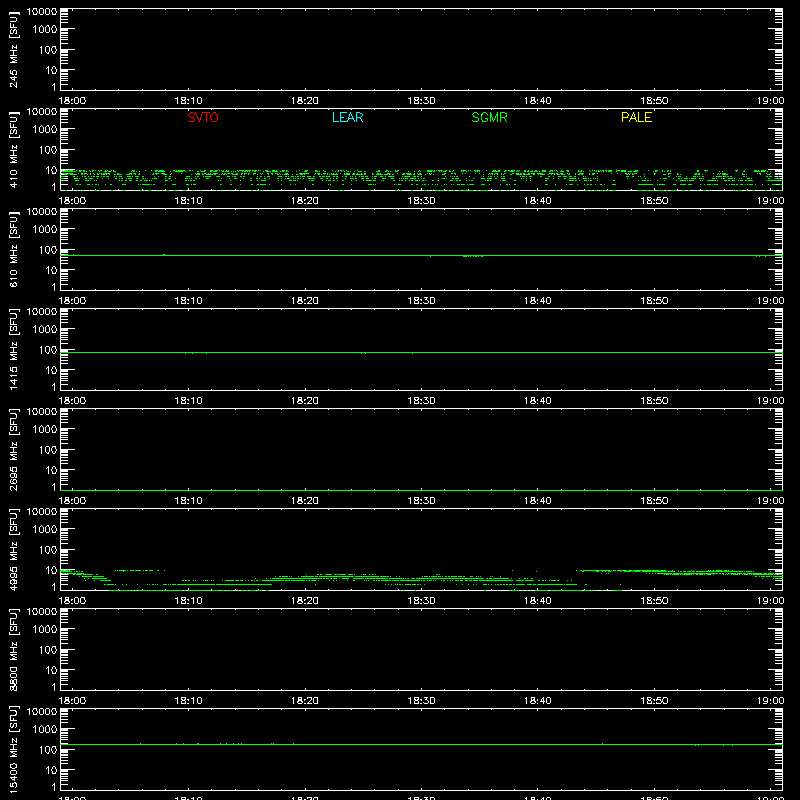The width and height of the screenshot is (800, 800).
Task: Click the red SVTO station label
Action: point(203,117)
